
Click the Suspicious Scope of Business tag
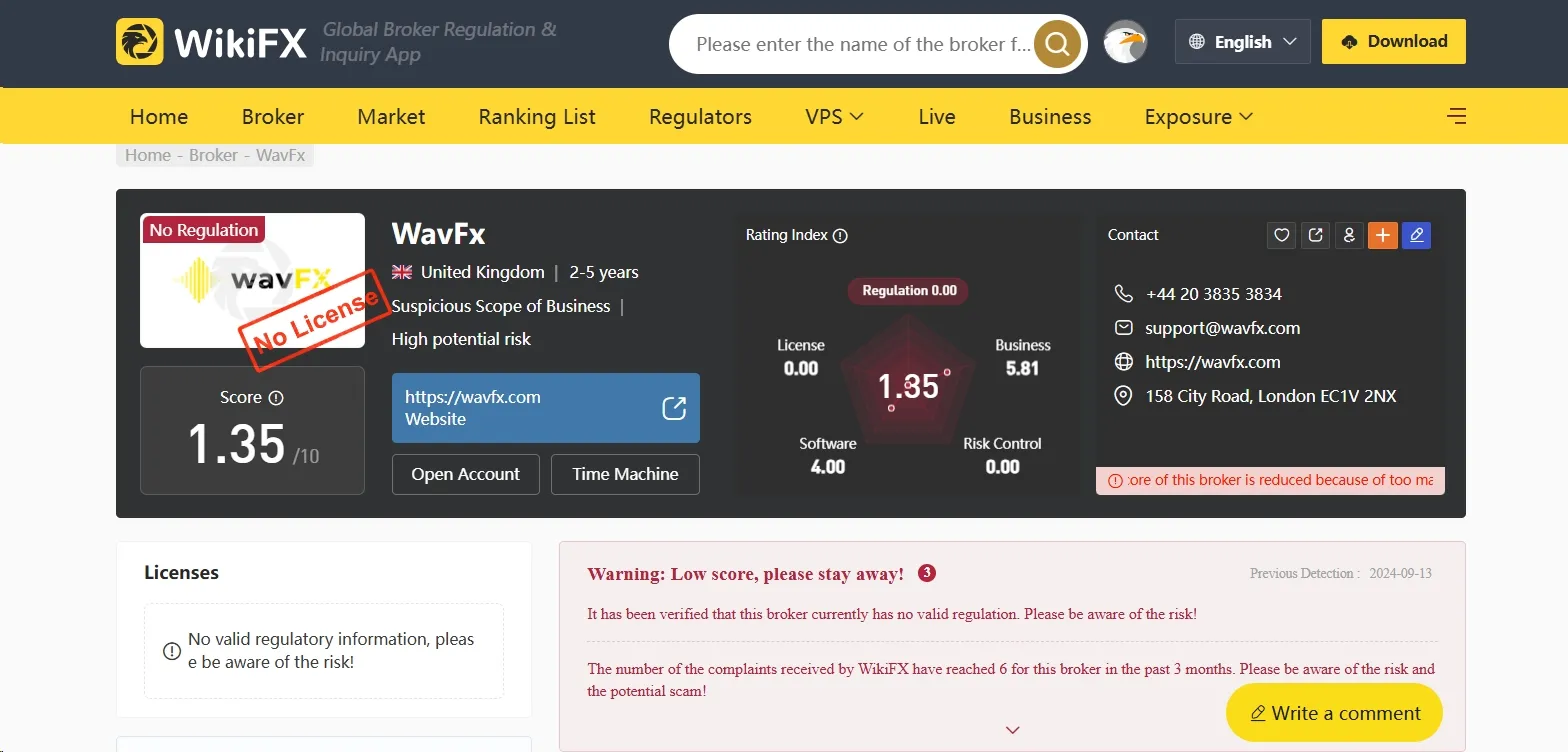pos(500,306)
